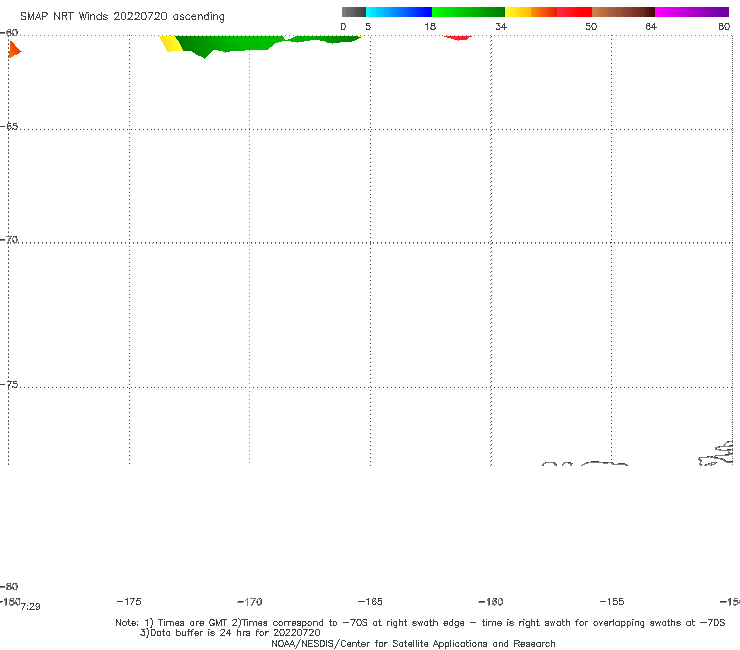The height and width of the screenshot is (650, 740).
Task: Click the color bar label "50"
Action: click(x=591, y=26)
